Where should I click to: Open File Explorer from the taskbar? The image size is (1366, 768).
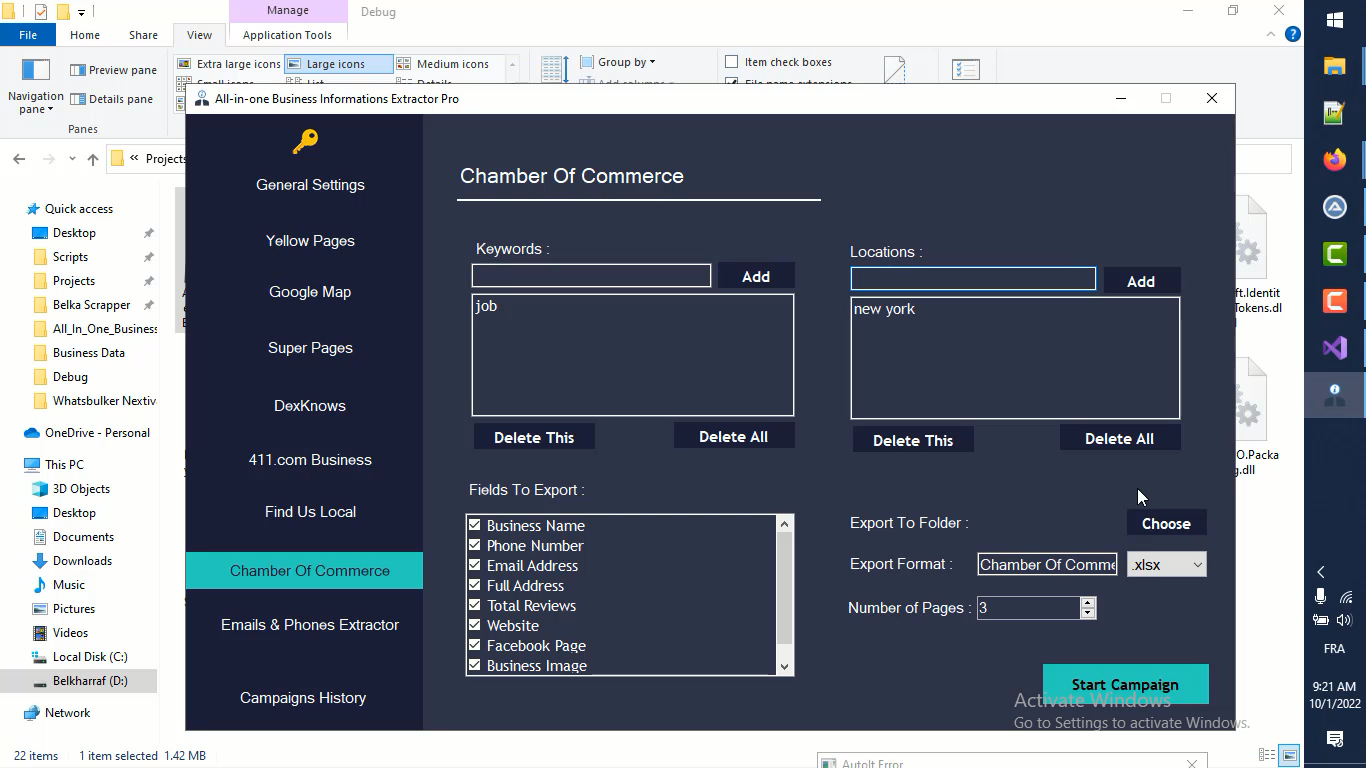1335,66
